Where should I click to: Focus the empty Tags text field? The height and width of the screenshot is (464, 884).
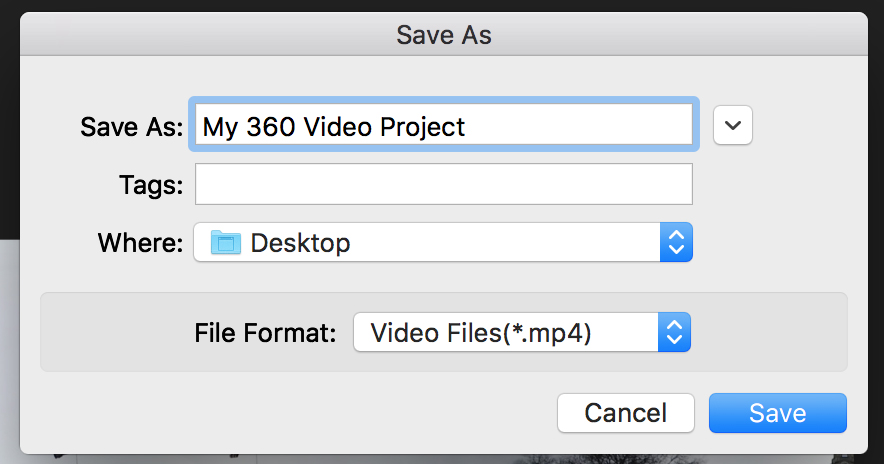444,184
